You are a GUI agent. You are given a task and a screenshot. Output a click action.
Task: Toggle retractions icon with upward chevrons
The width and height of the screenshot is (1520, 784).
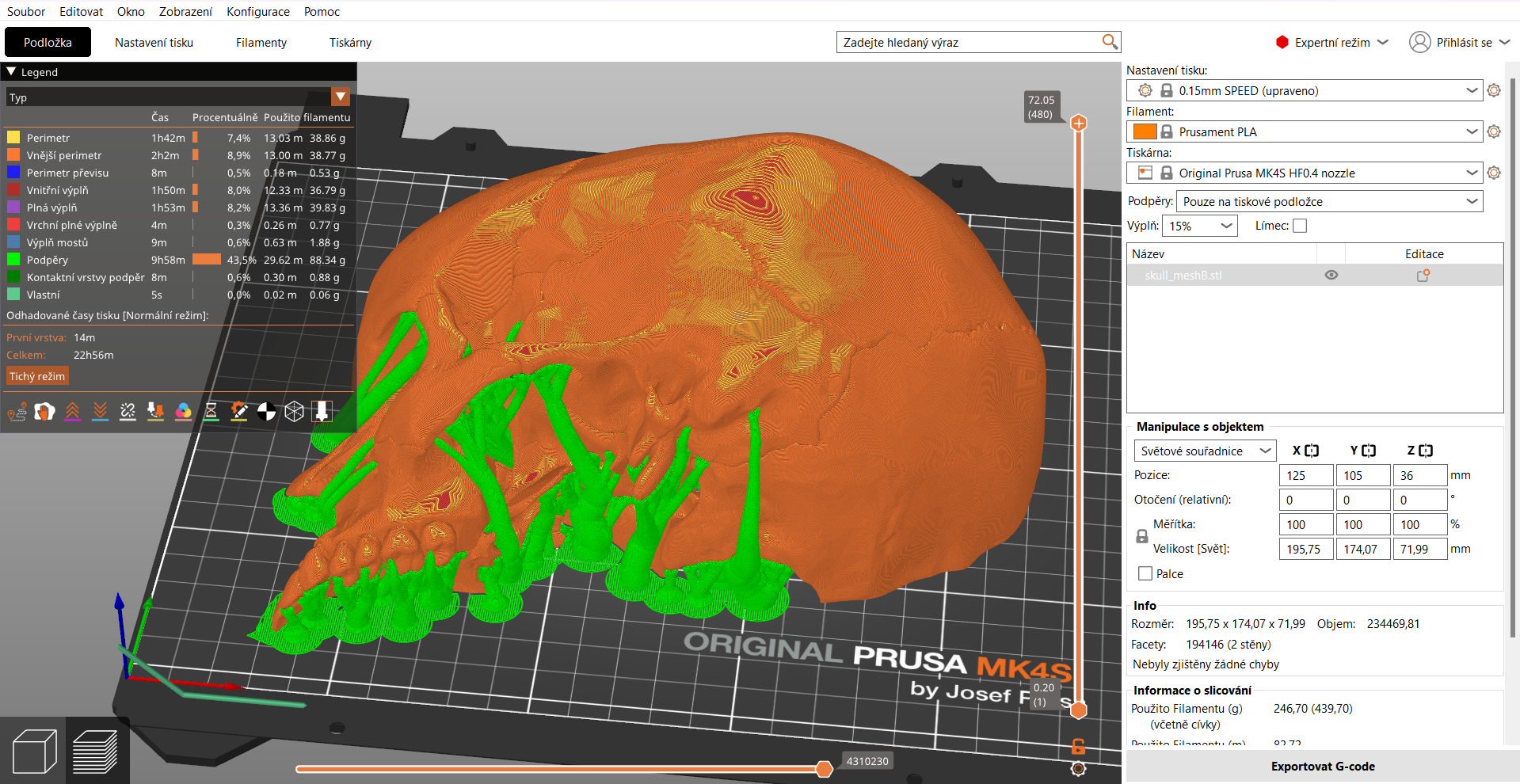tap(72, 412)
